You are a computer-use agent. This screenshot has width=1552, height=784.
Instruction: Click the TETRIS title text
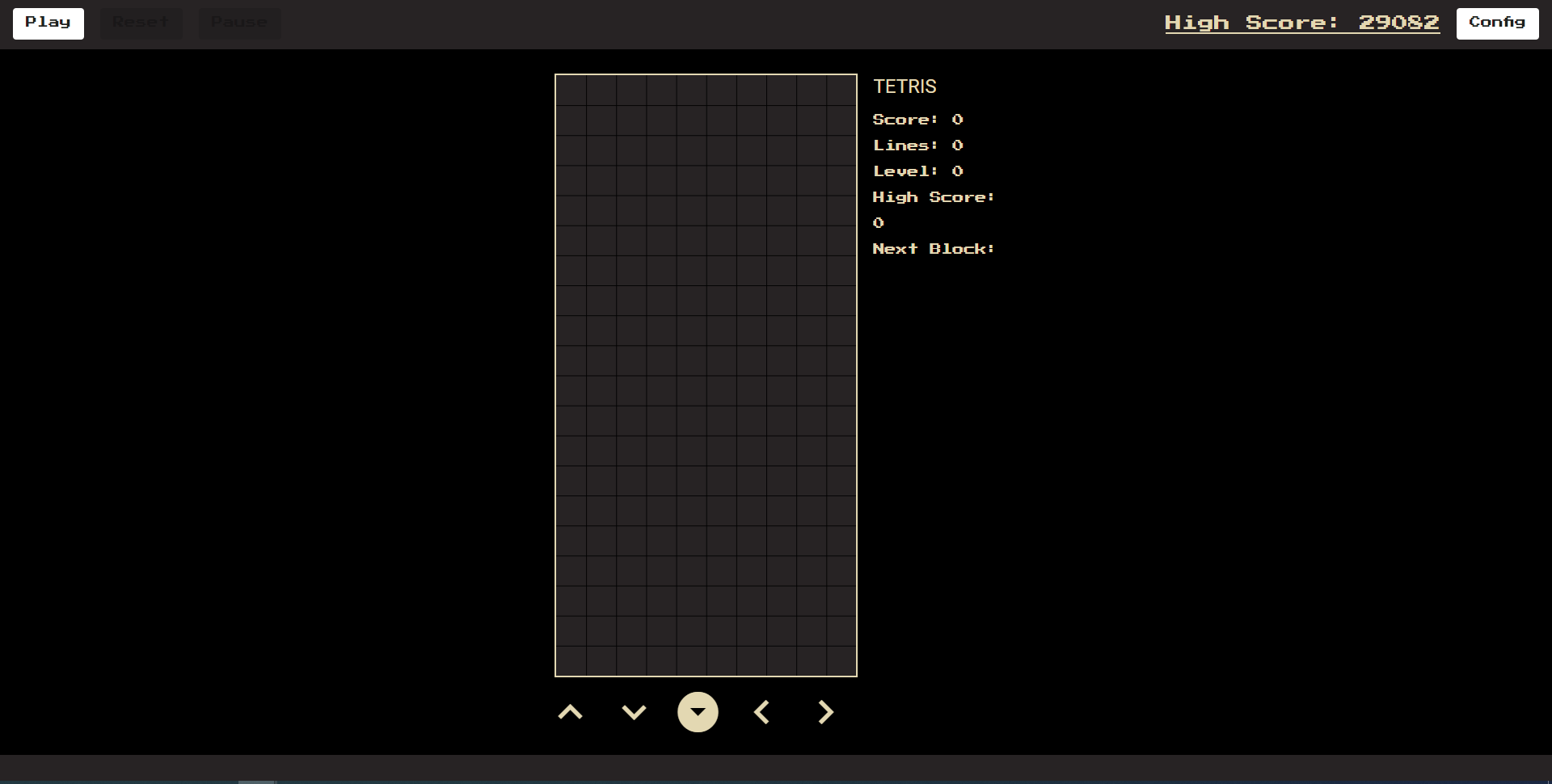tap(905, 86)
